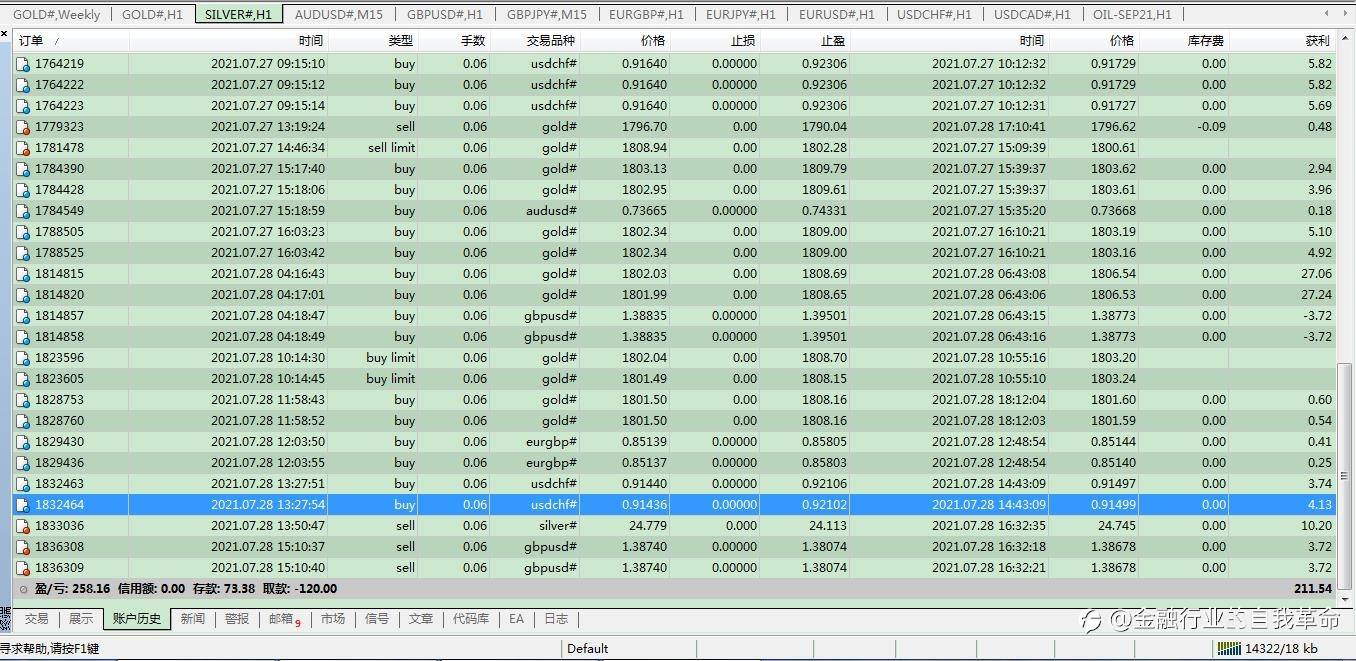Open the EA terminal tab

pos(516,619)
